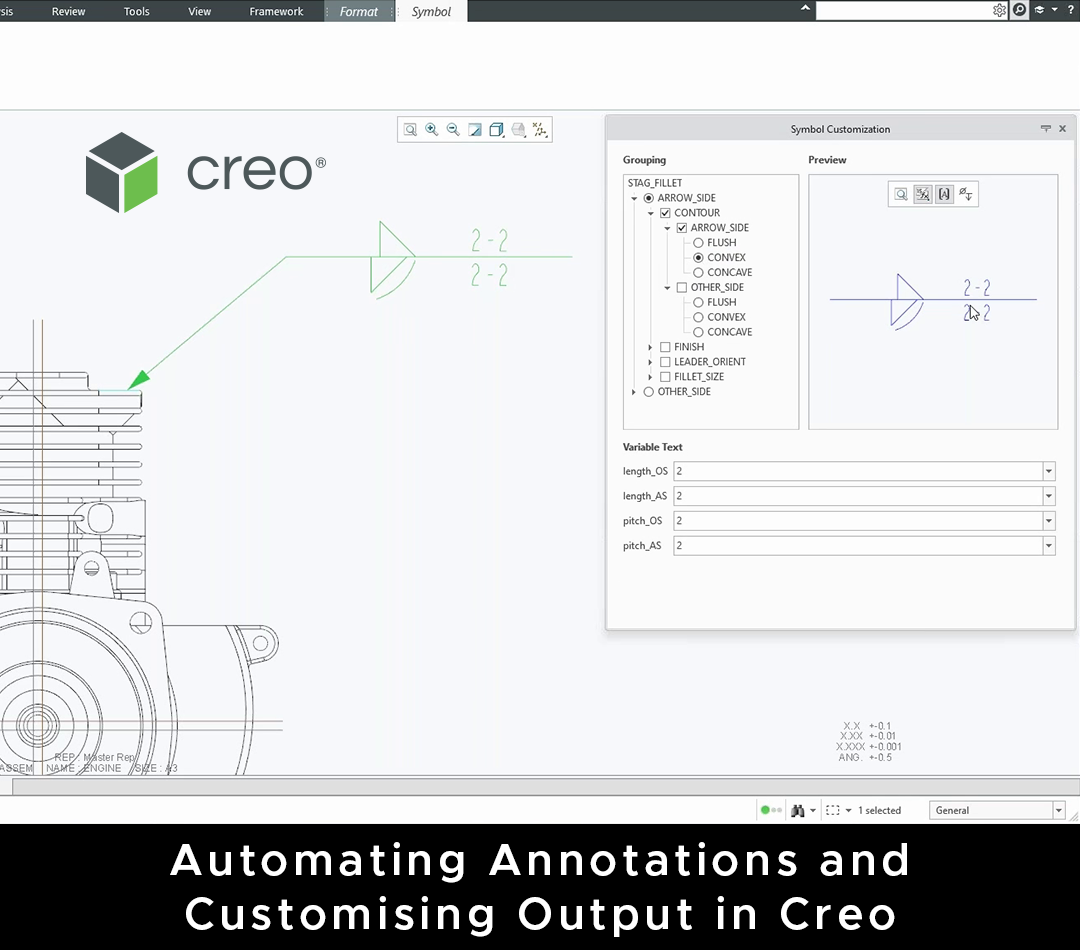Select CONVEX radio under unchecked OTHER_SIDE
1080x950 pixels.
(x=698, y=318)
